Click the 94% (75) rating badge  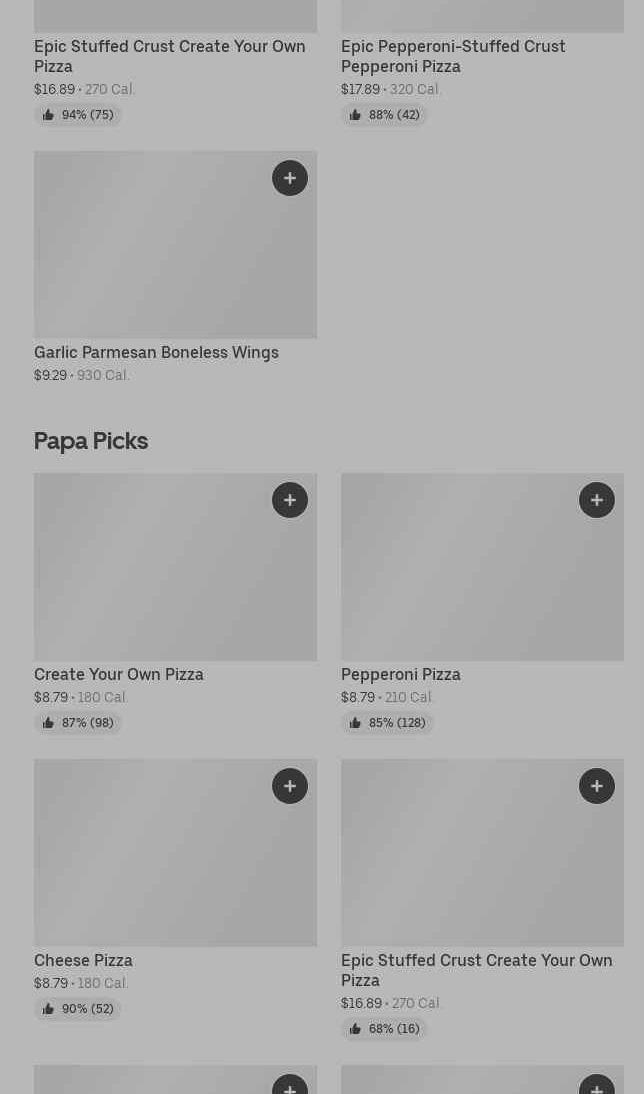click(78, 115)
